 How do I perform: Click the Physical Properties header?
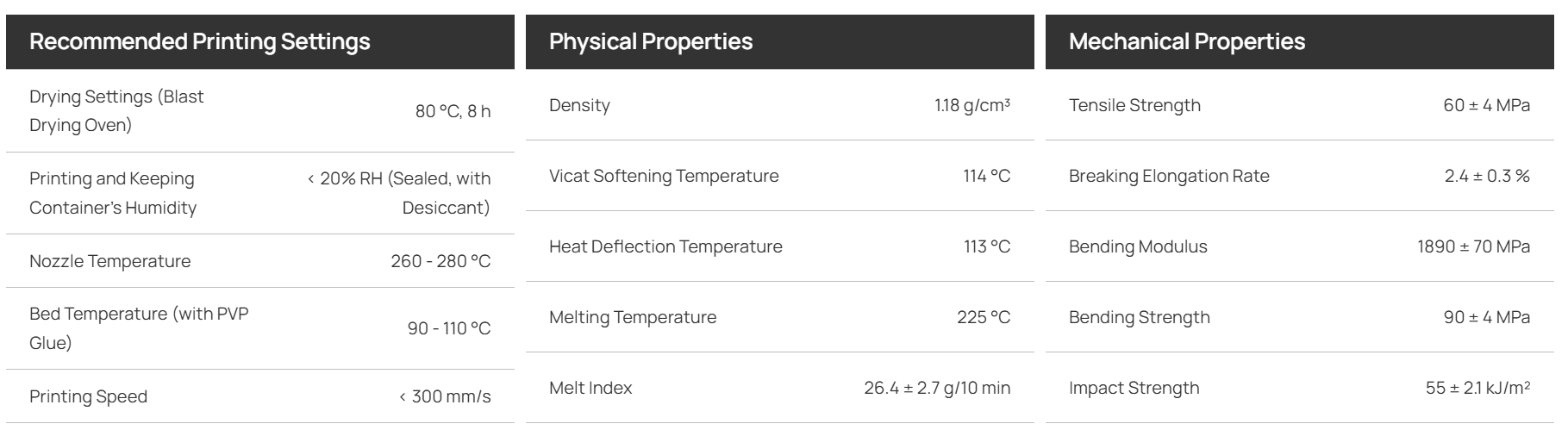pyautogui.click(x=651, y=41)
